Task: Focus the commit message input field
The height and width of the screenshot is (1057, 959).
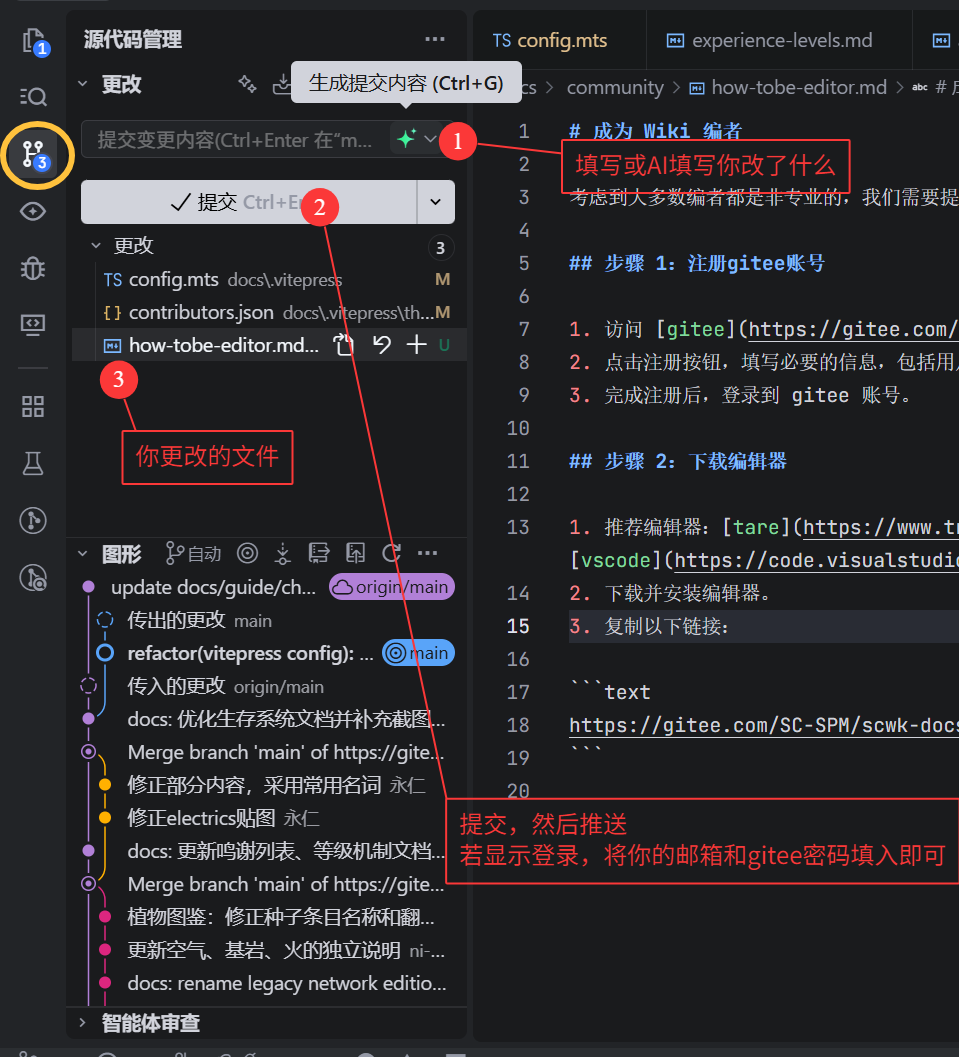Action: click(x=236, y=140)
